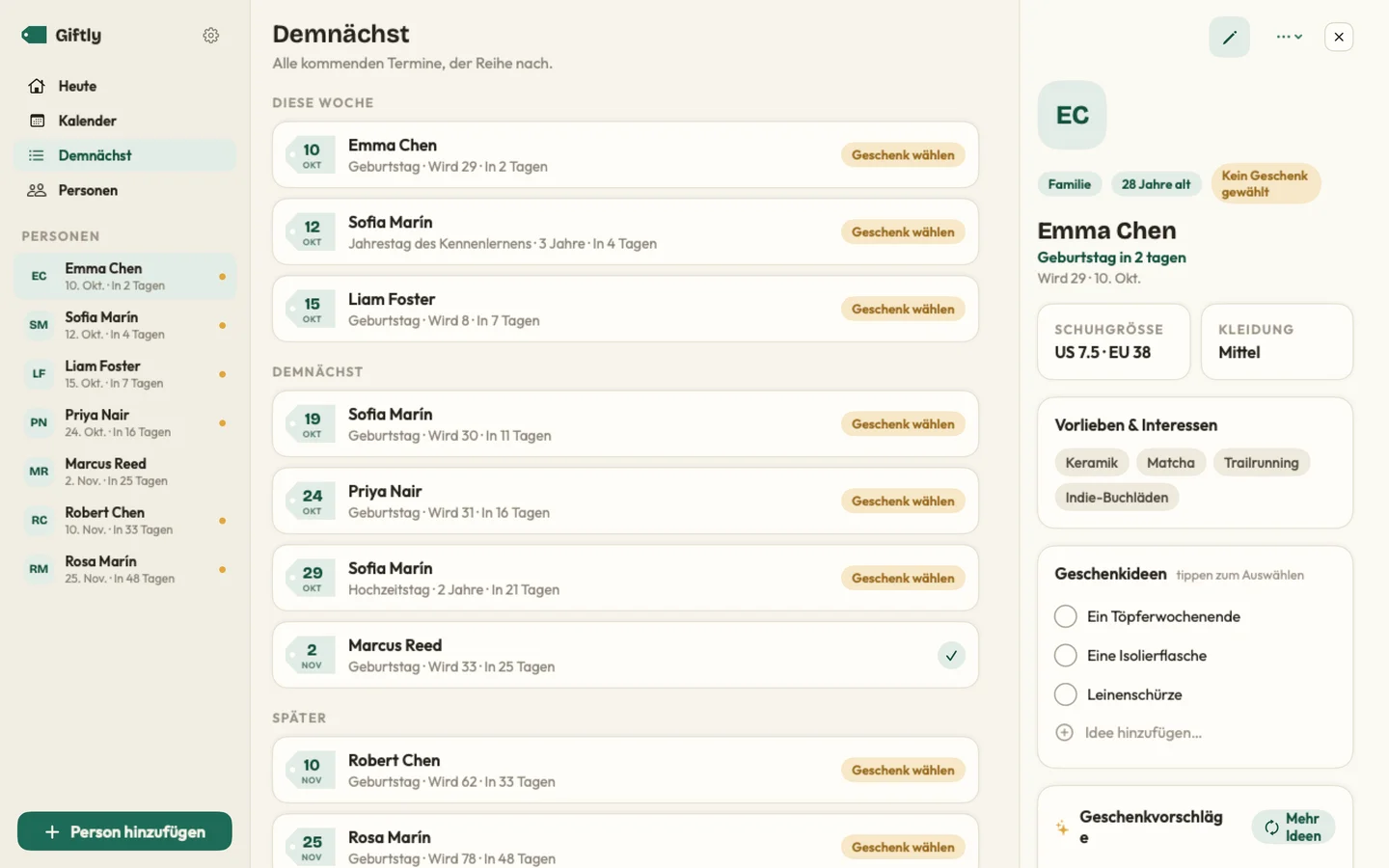This screenshot has width=1389, height=868.
Task: Close the Emma Chen detail panel
Action: click(1339, 37)
